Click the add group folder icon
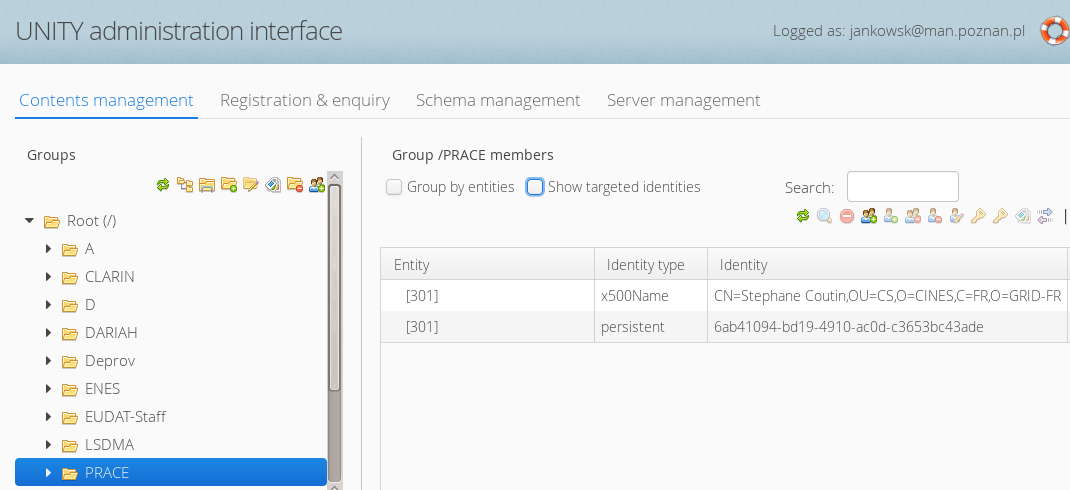 pyautogui.click(x=229, y=184)
